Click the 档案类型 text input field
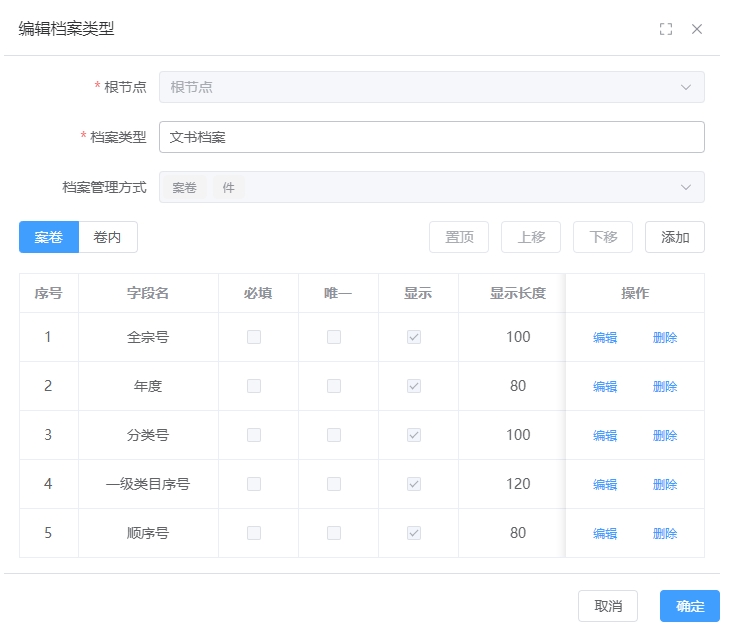Screen dimensions: 731x630 pos(431,137)
